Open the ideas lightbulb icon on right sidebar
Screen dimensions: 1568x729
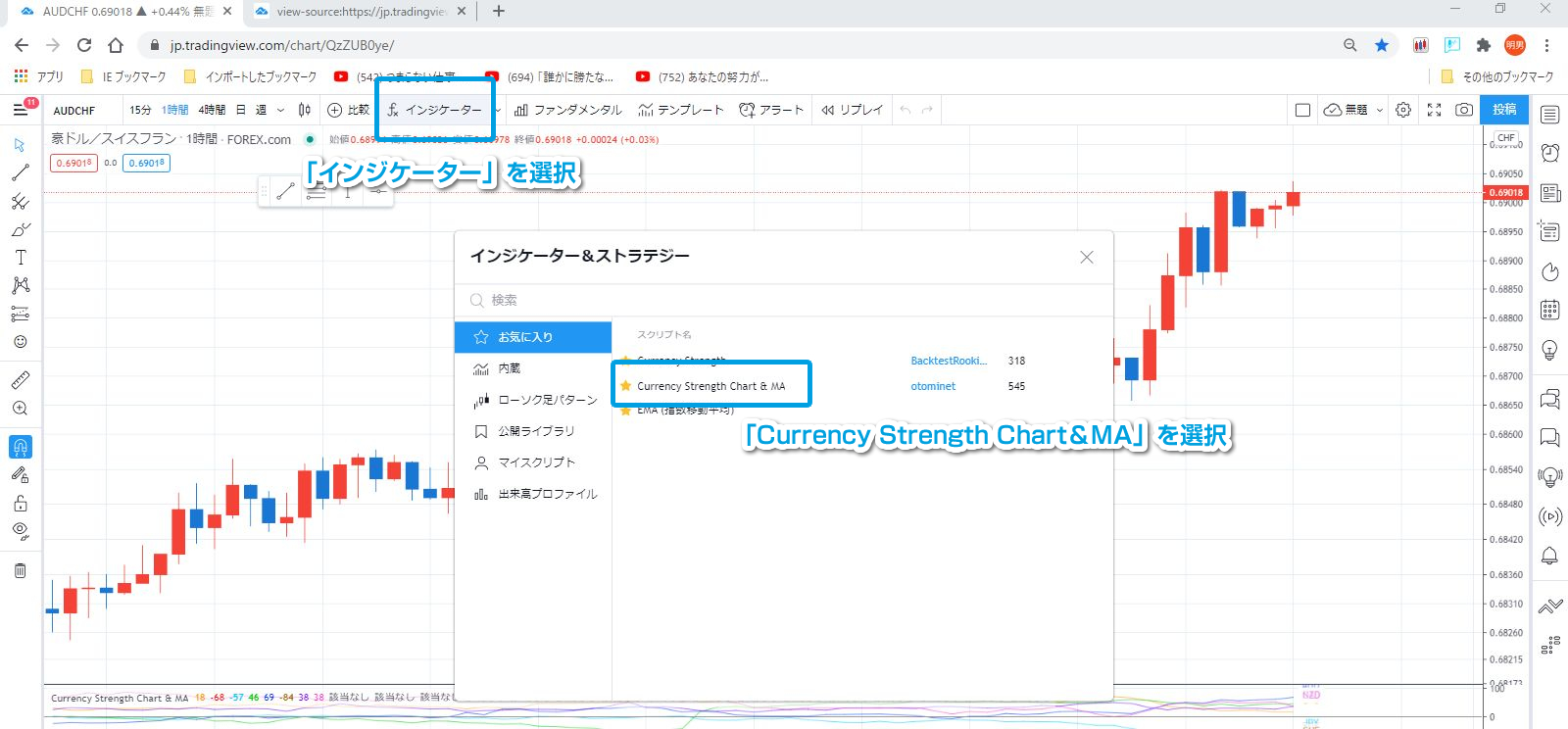click(1549, 350)
